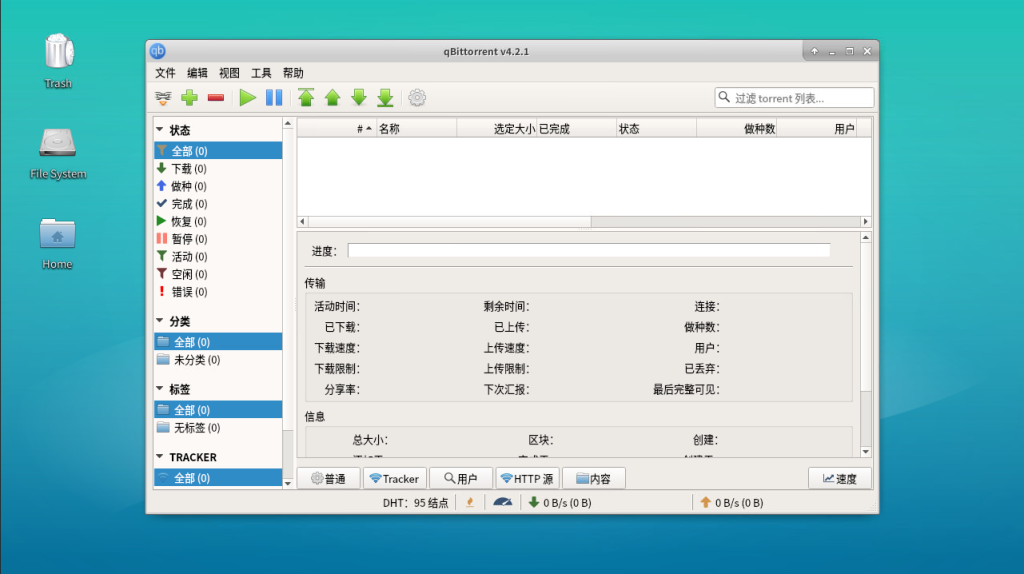
Task: Collapse the 状态 section in sidebar
Action: pyautogui.click(x=160, y=130)
